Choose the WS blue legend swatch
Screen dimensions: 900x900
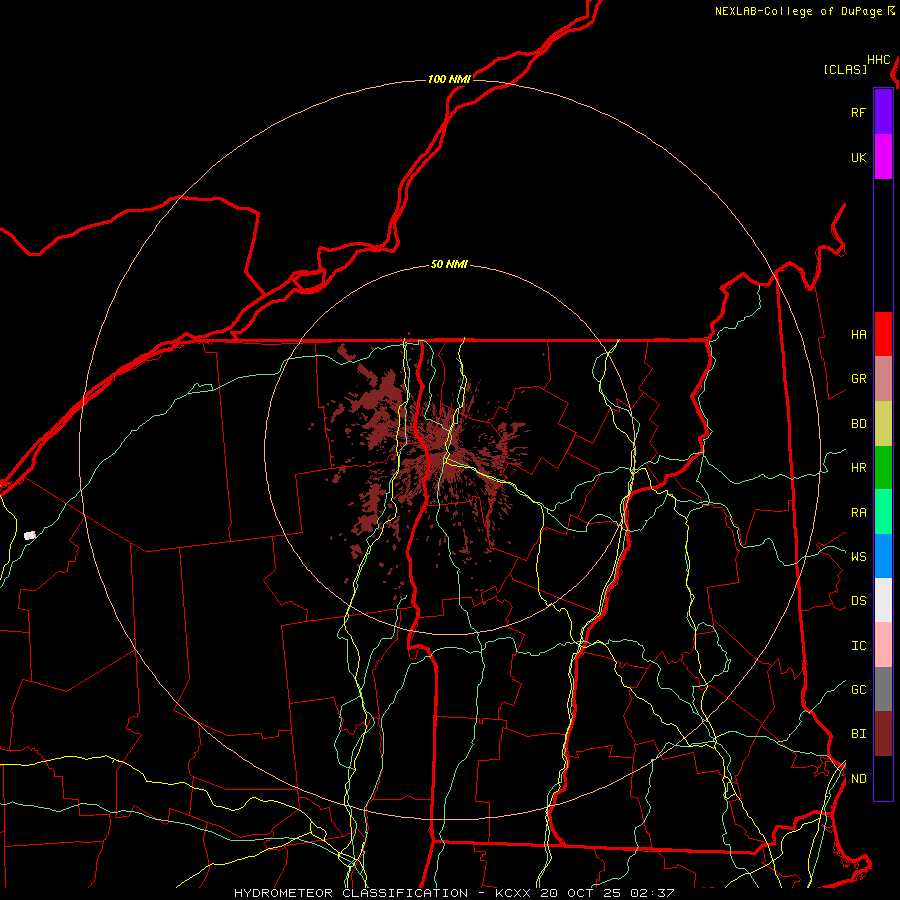pyautogui.click(x=883, y=556)
